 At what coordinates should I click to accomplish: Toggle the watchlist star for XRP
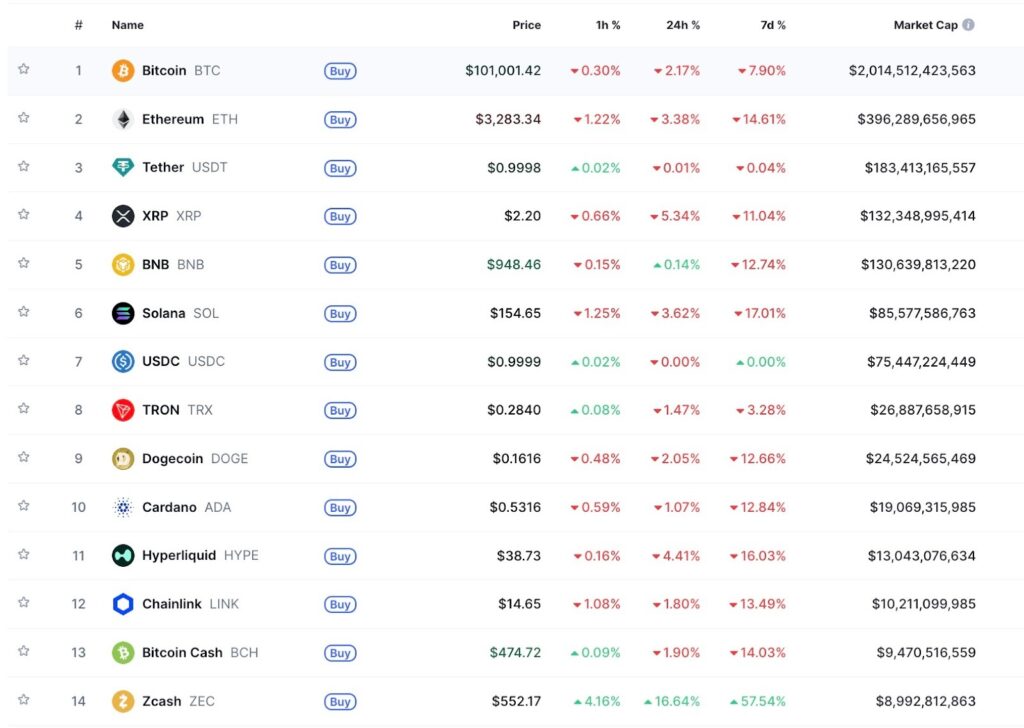pyautogui.click(x=24, y=215)
